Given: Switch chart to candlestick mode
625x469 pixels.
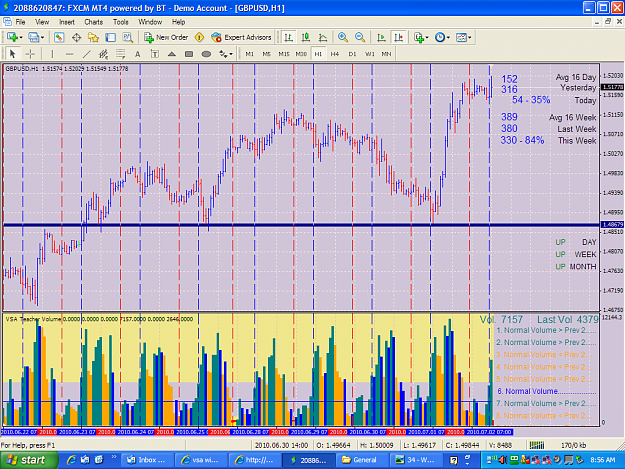Looking at the screenshot, I should [x=306, y=37].
